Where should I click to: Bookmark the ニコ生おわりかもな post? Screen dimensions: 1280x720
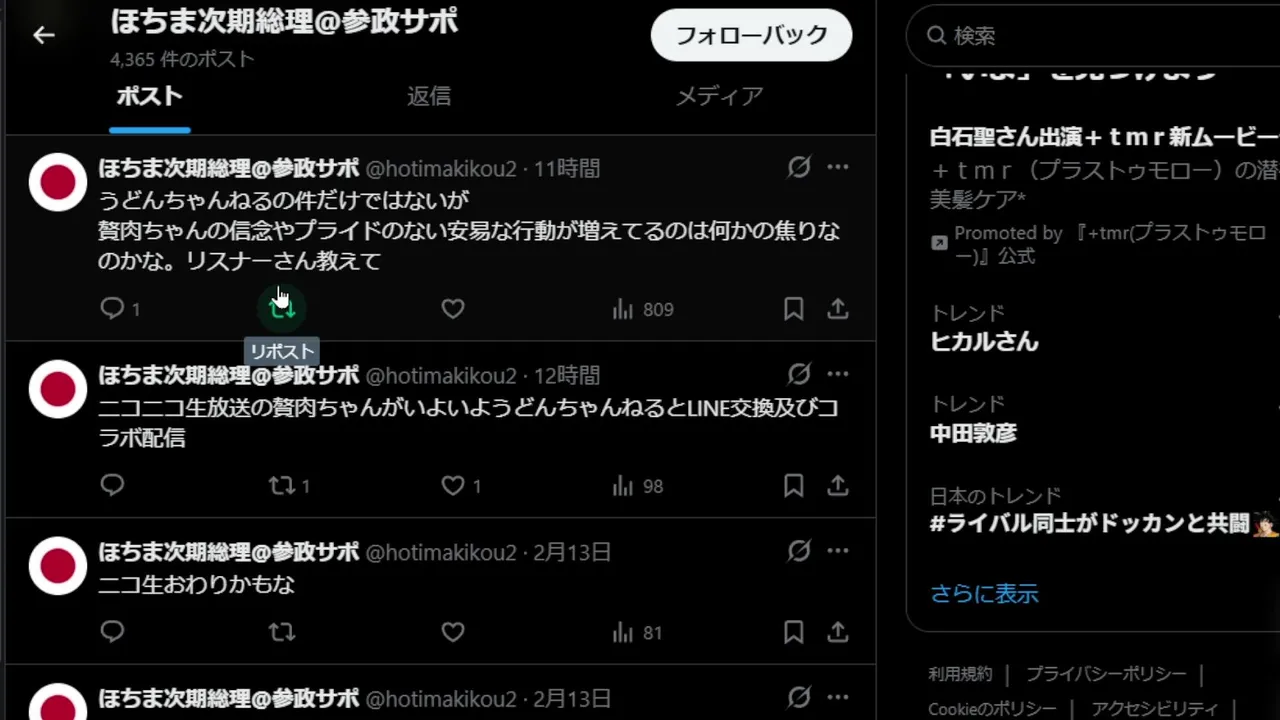[x=794, y=632]
